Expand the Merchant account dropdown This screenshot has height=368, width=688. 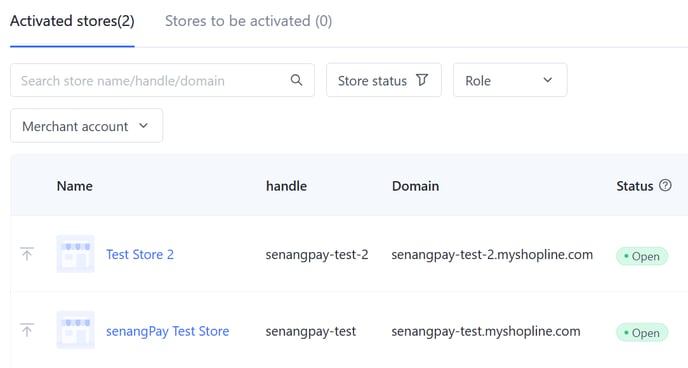[86, 126]
